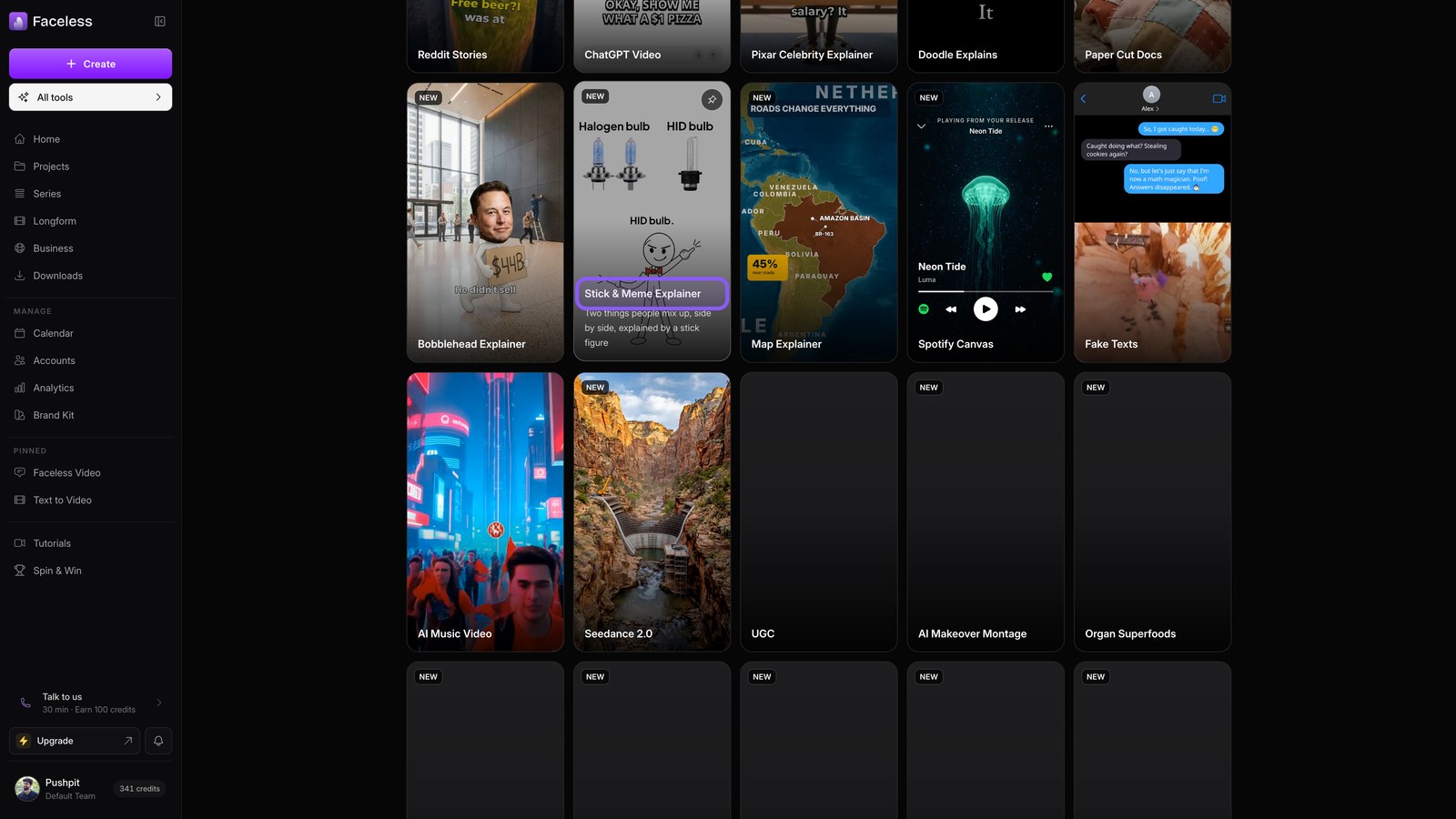
Task: Open the Bobblehead Explainer template
Action: click(485, 222)
